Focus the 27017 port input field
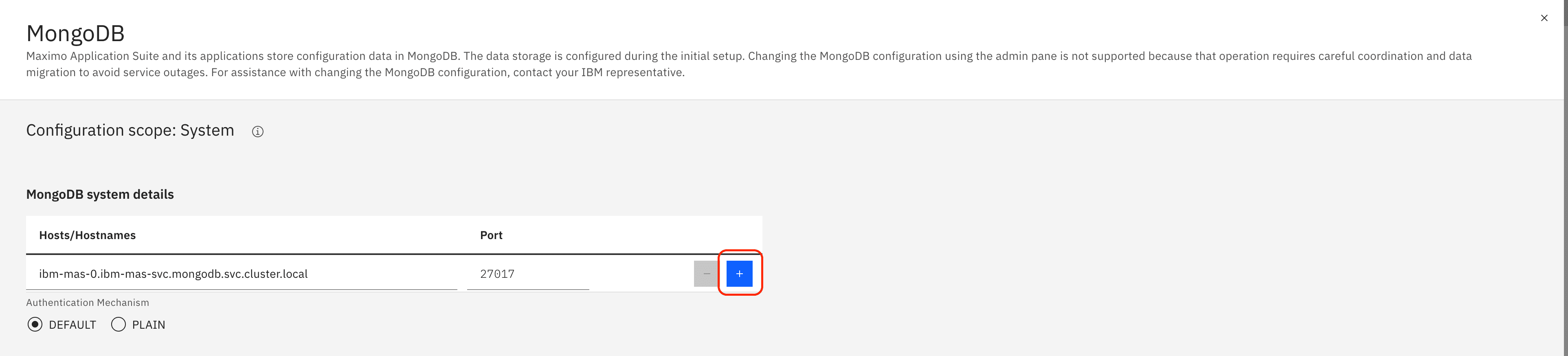1568x356 pixels. [528, 274]
